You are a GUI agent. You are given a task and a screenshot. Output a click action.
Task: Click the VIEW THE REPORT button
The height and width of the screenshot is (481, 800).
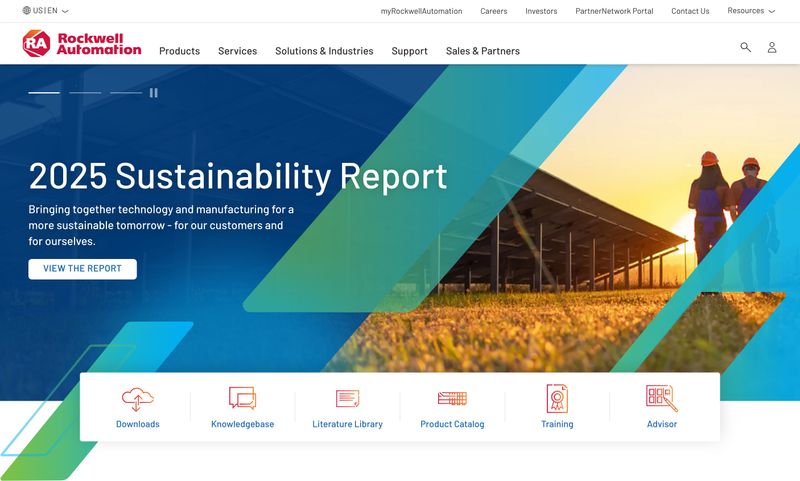[x=83, y=269]
